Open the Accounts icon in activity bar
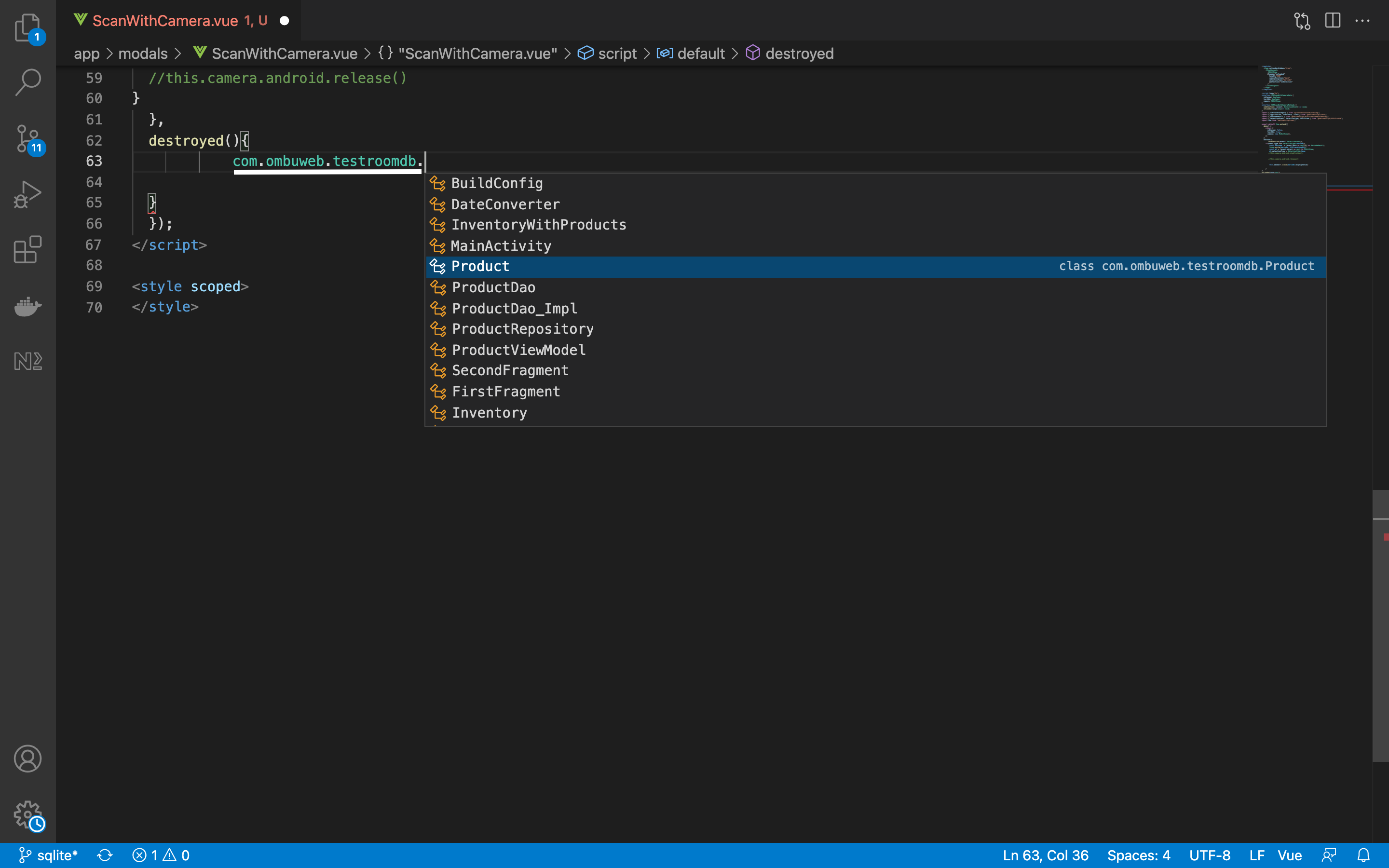 [27, 759]
